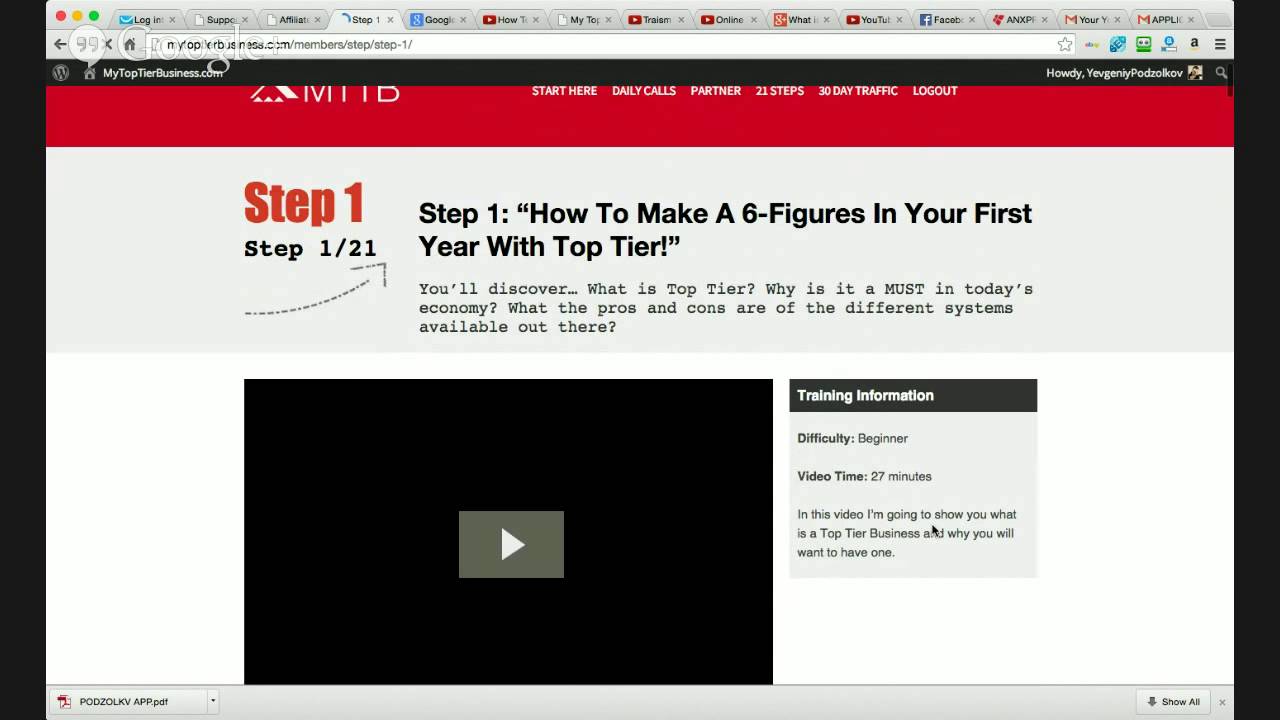
Task: Play the Step 1 training video
Action: pyautogui.click(x=511, y=544)
